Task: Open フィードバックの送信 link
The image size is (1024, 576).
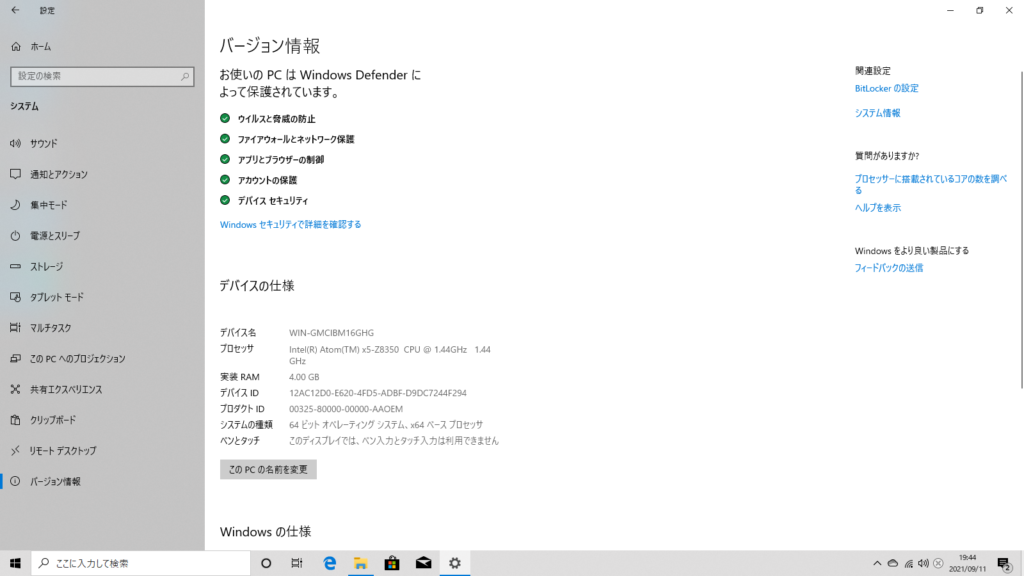Action: [x=888, y=268]
